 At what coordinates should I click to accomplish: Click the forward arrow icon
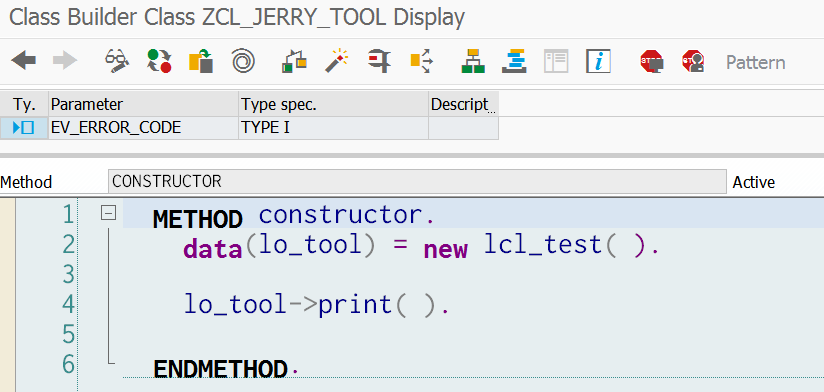pyautogui.click(x=65, y=61)
